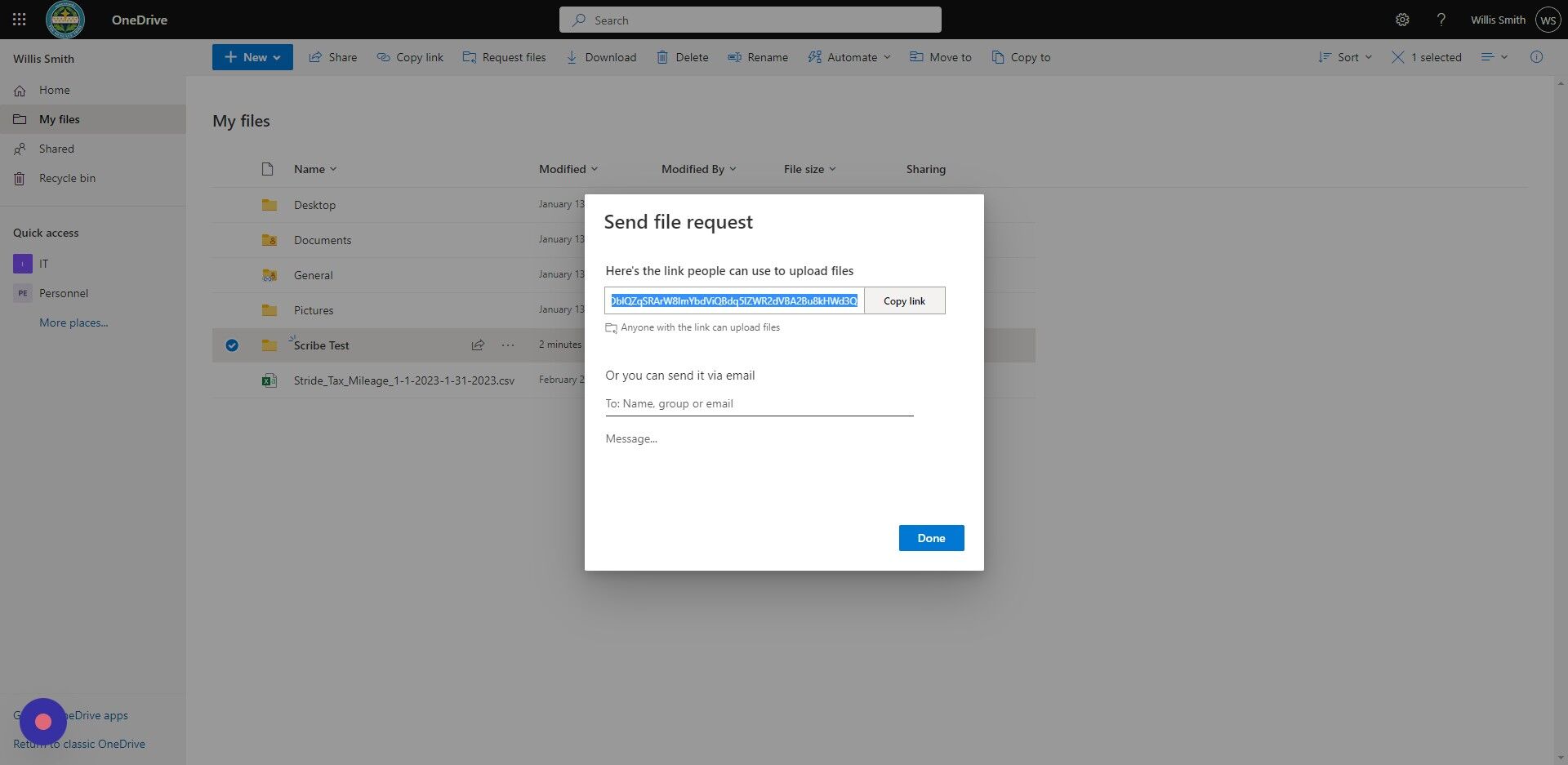
Task: Click the share icon on Scribe Test row
Action: pyautogui.click(x=478, y=345)
